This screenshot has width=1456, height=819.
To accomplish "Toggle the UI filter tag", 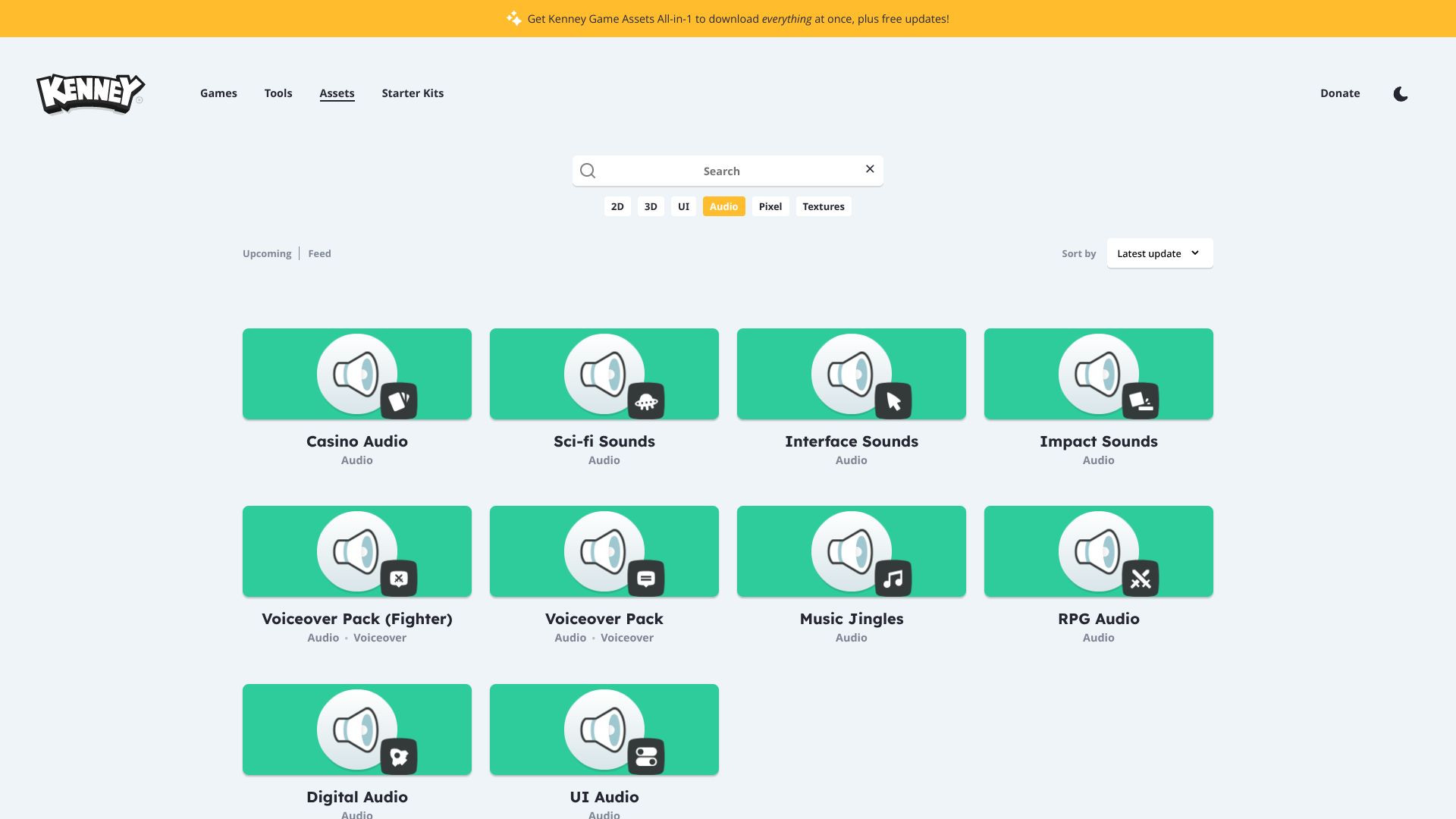I will click(683, 206).
